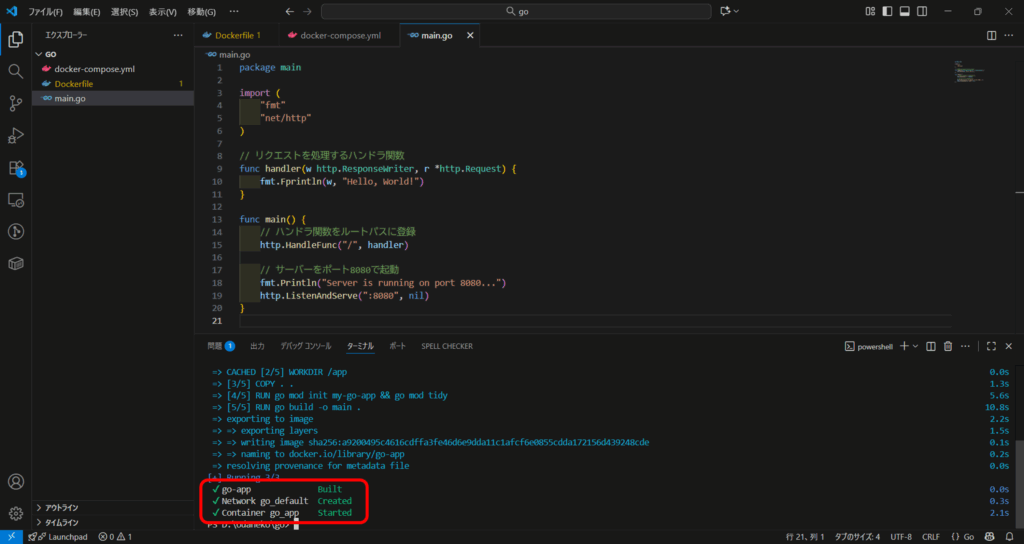
Task: Open the Remote Explorer icon
Action: pyautogui.click(x=15, y=200)
